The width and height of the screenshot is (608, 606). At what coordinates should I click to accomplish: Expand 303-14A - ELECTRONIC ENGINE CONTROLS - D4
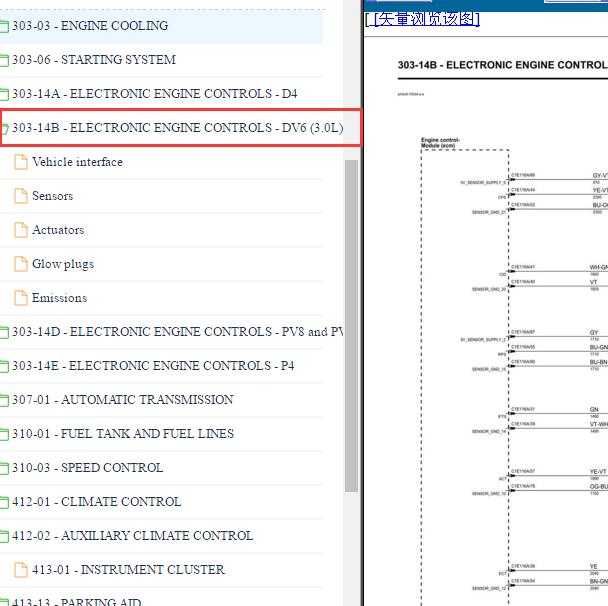pyautogui.click(x=155, y=94)
